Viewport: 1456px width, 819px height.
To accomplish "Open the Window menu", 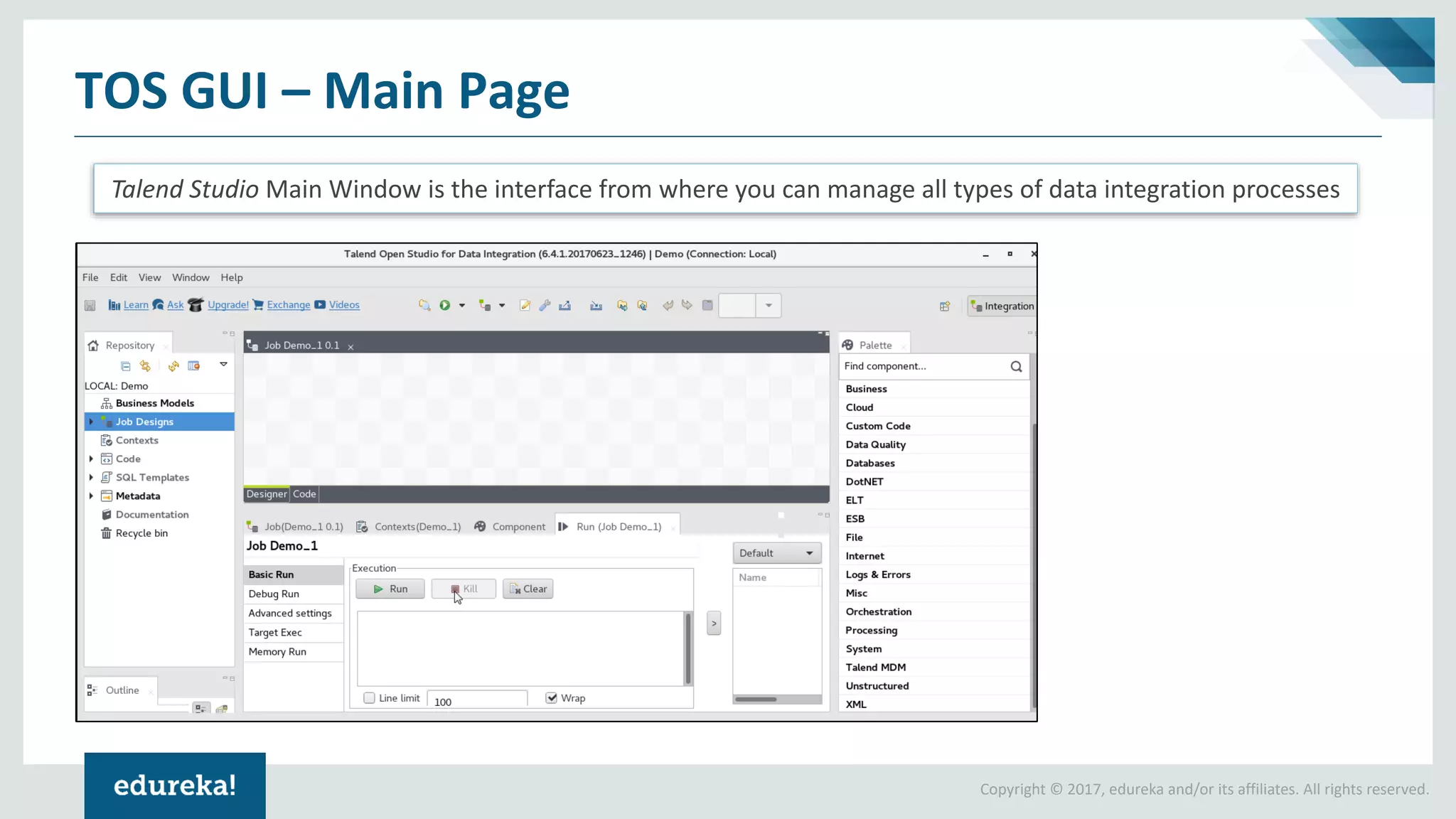I will pyautogui.click(x=191, y=277).
